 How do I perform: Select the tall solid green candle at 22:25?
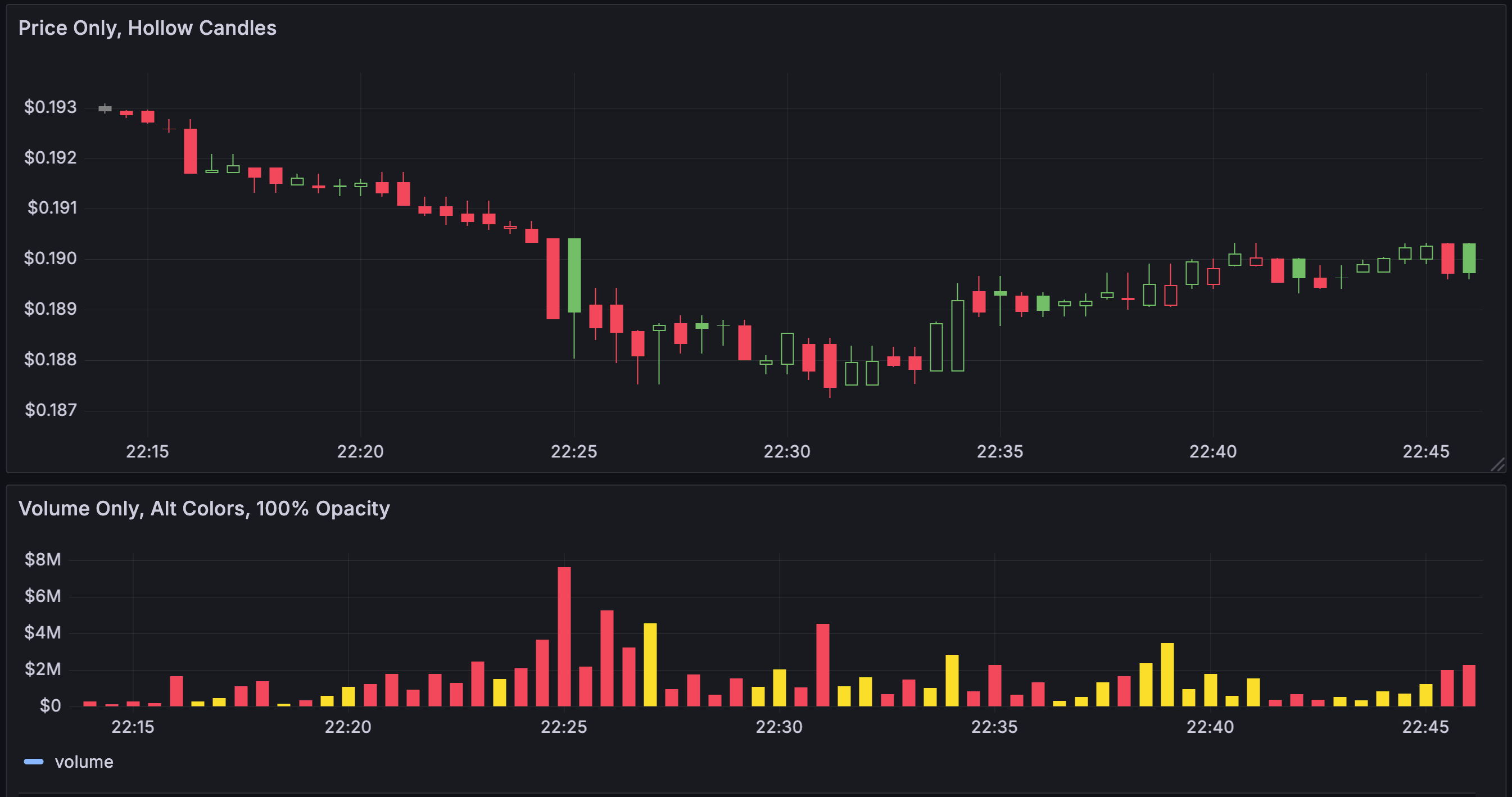574,275
